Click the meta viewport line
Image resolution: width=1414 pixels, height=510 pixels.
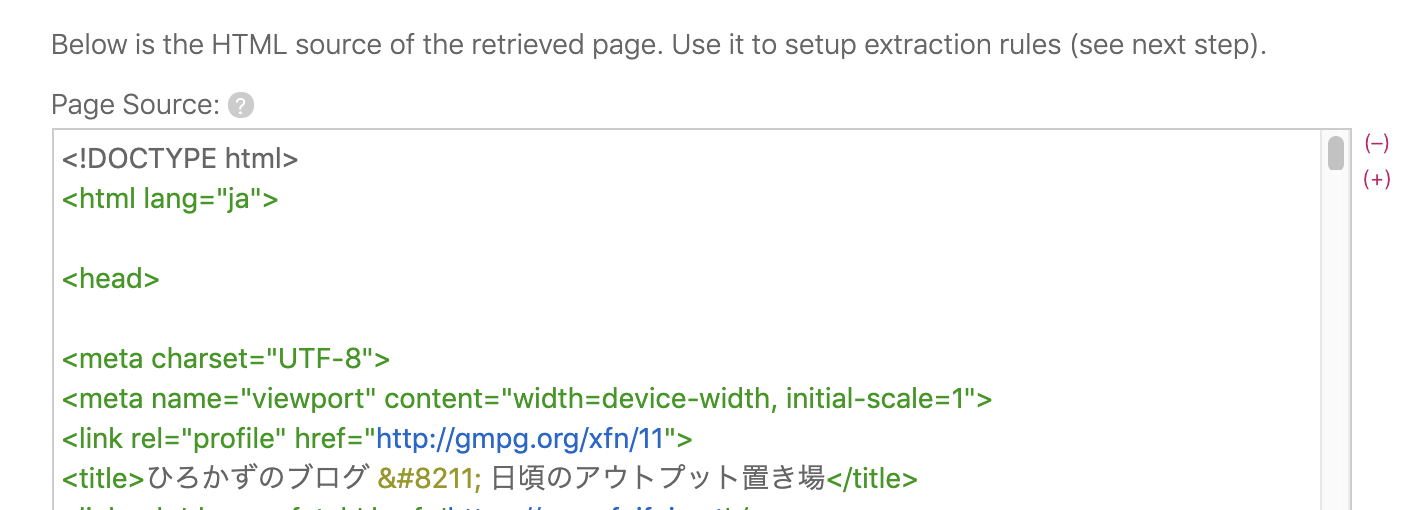pos(527,399)
